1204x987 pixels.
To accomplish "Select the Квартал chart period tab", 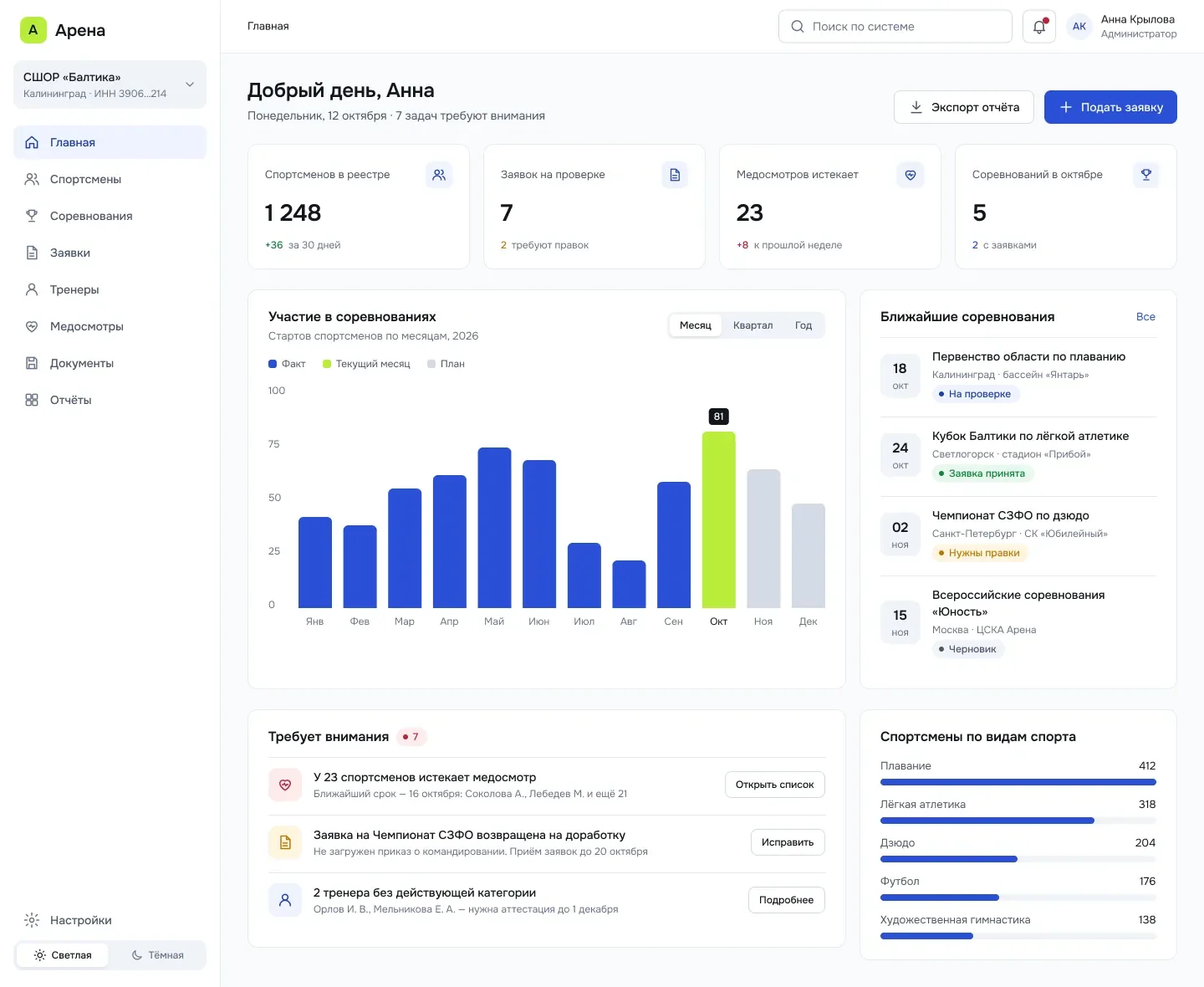I will pos(752,325).
